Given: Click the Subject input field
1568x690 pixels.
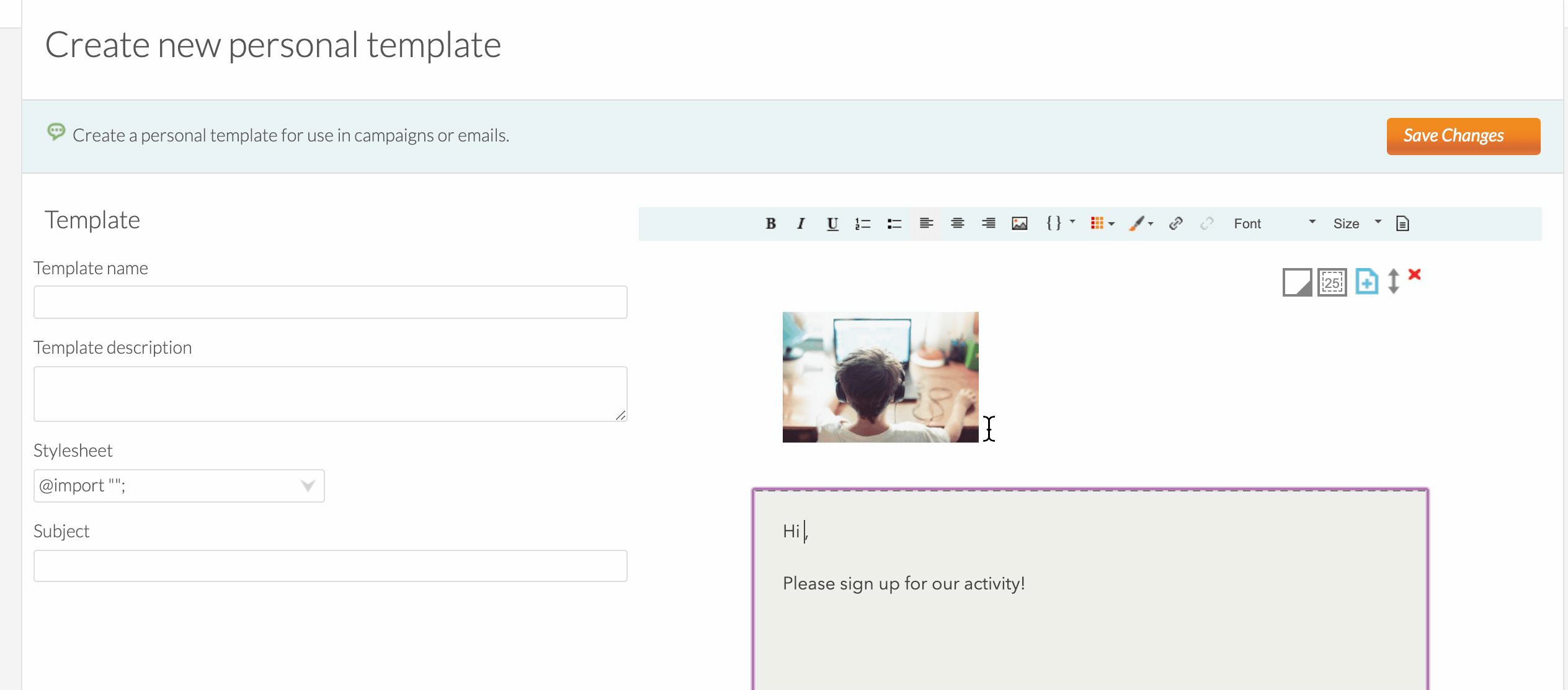Looking at the screenshot, I should click(330, 566).
